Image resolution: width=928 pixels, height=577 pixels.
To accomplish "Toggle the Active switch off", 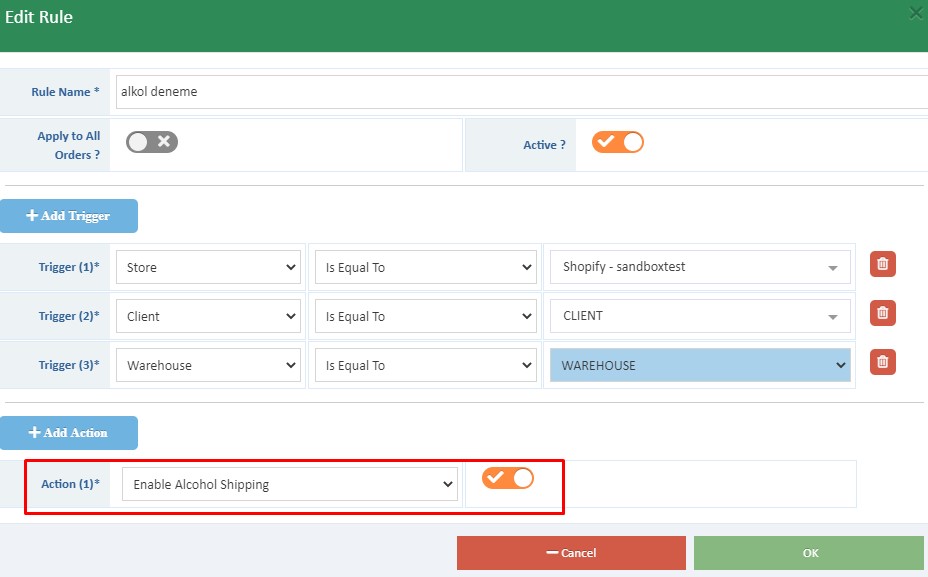I will pos(617,142).
